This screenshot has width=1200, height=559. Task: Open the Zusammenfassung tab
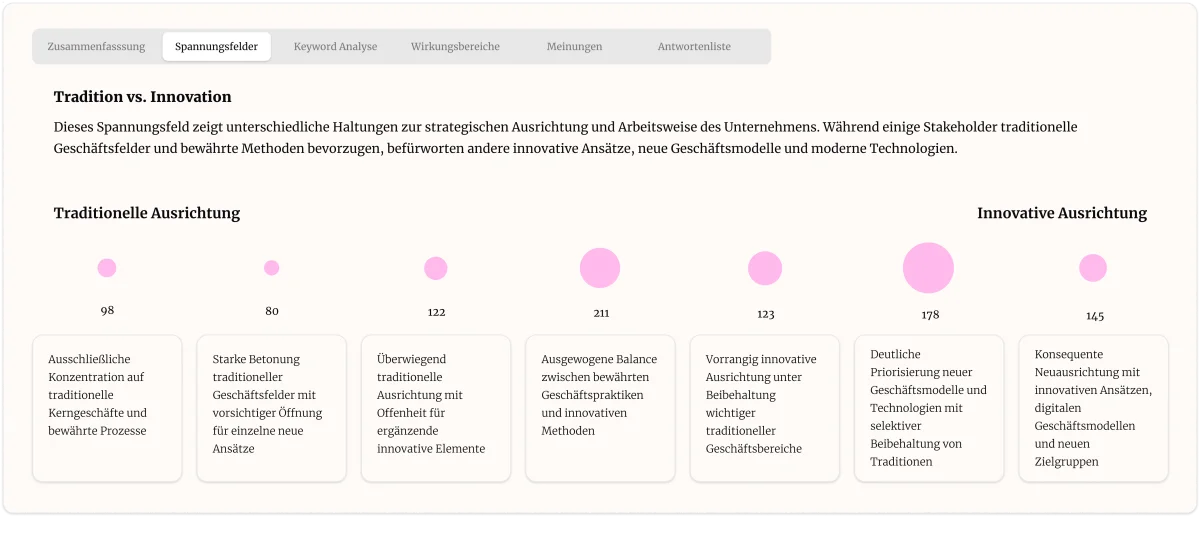[x=96, y=46]
